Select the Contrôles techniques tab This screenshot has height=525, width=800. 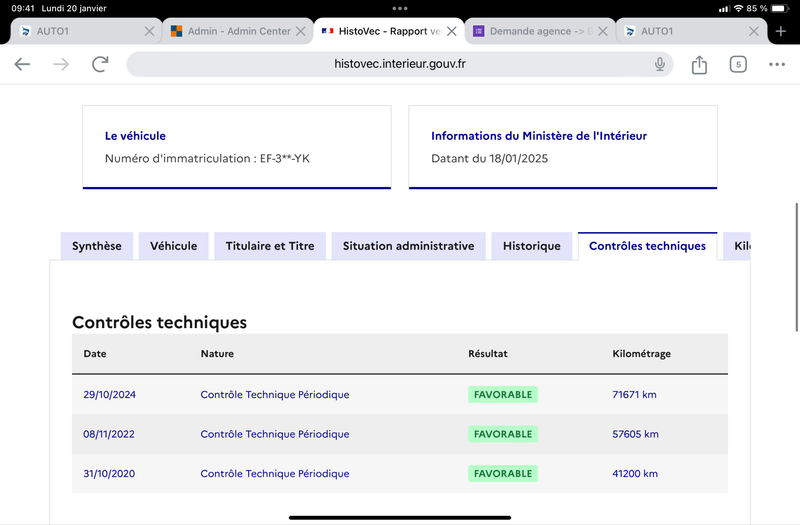point(647,246)
